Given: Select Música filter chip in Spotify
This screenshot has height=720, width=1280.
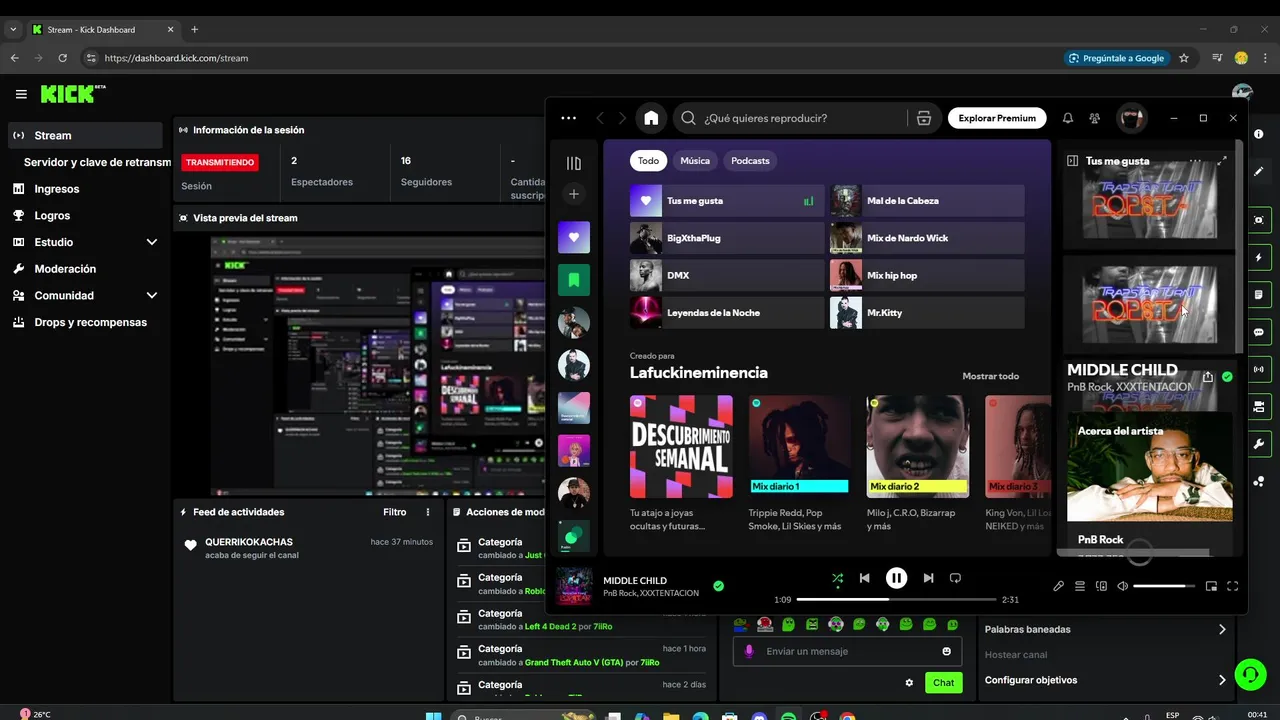Looking at the screenshot, I should [x=695, y=160].
